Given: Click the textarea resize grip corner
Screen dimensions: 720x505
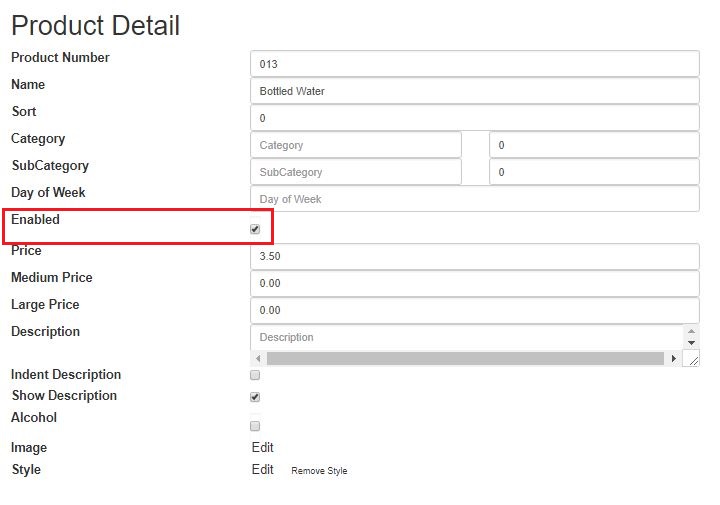Looking at the screenshot, I should 692,359.
